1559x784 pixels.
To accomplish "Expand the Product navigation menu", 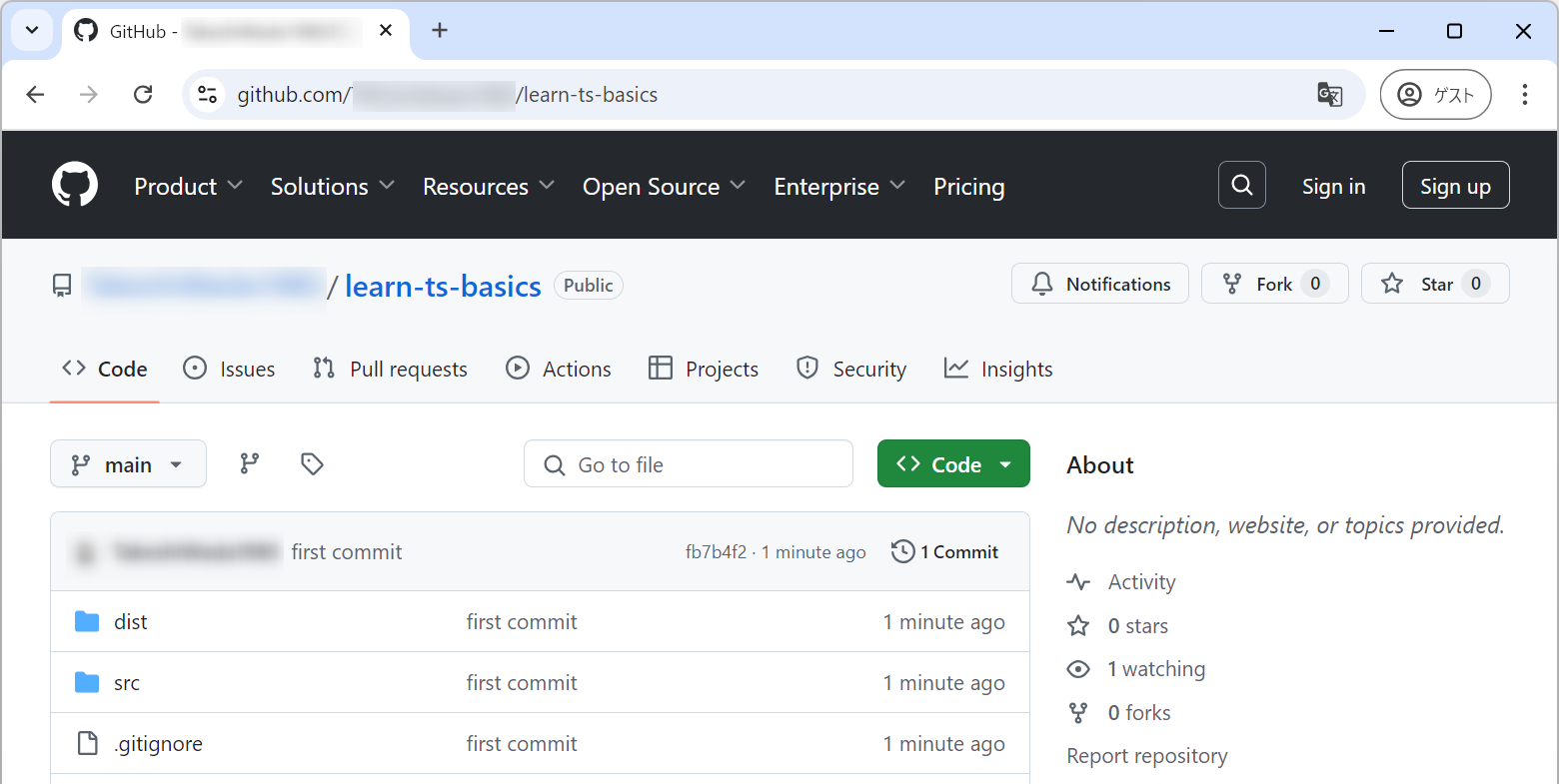I will tap(188, 187).
